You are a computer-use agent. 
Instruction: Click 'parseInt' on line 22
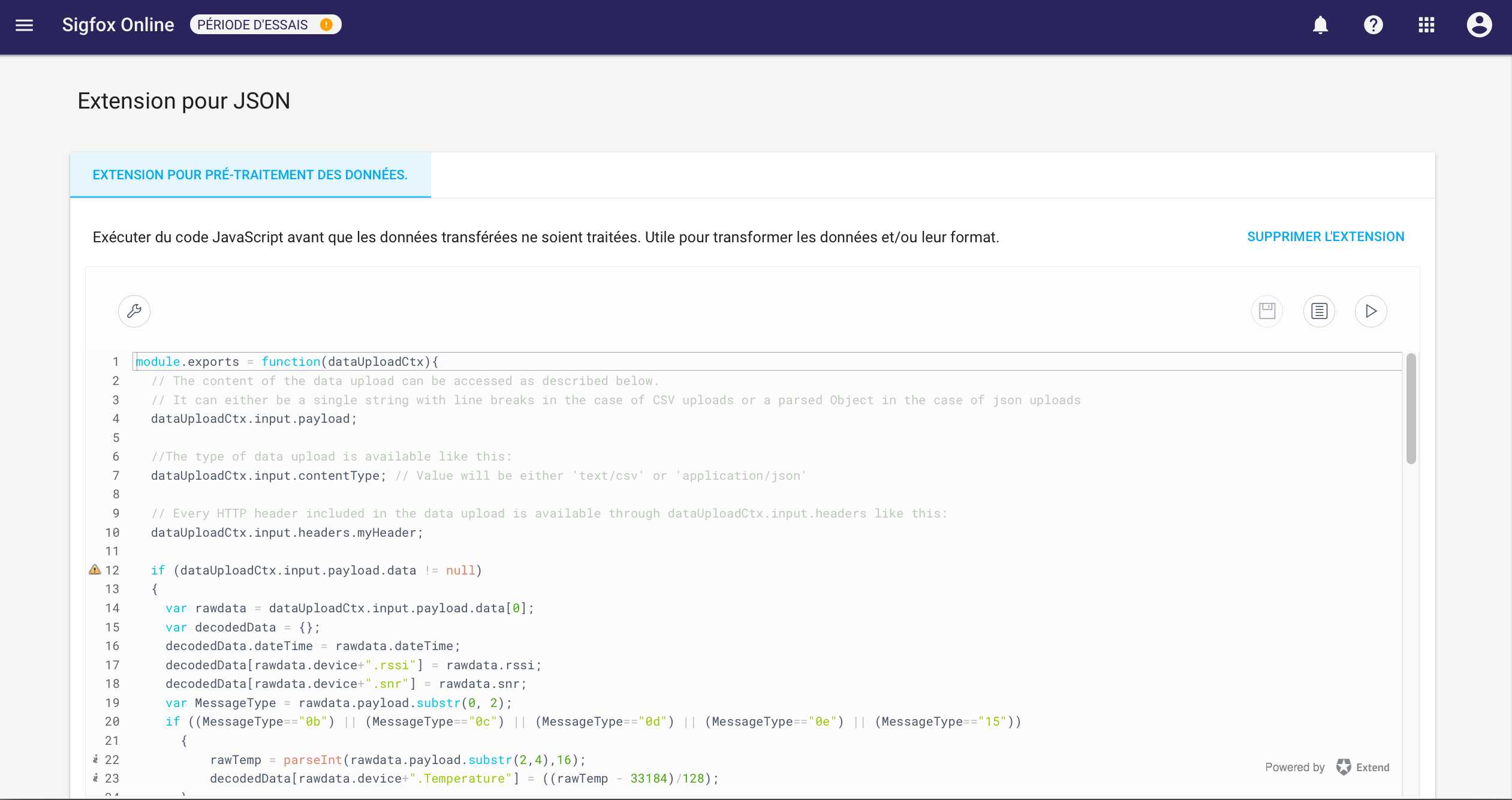coord(313,760)
